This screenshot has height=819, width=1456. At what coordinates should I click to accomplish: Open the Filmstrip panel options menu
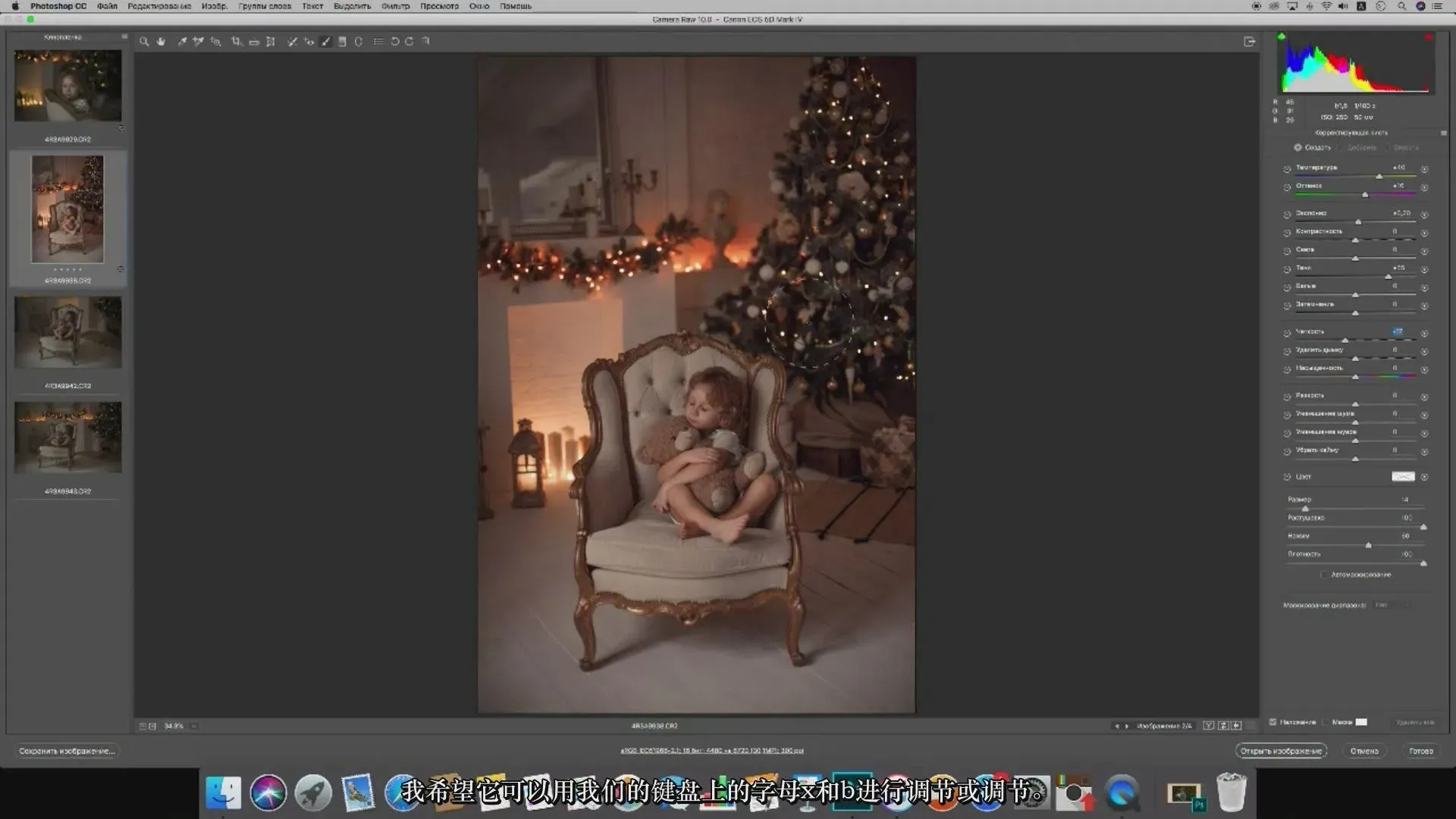point(124,36)
